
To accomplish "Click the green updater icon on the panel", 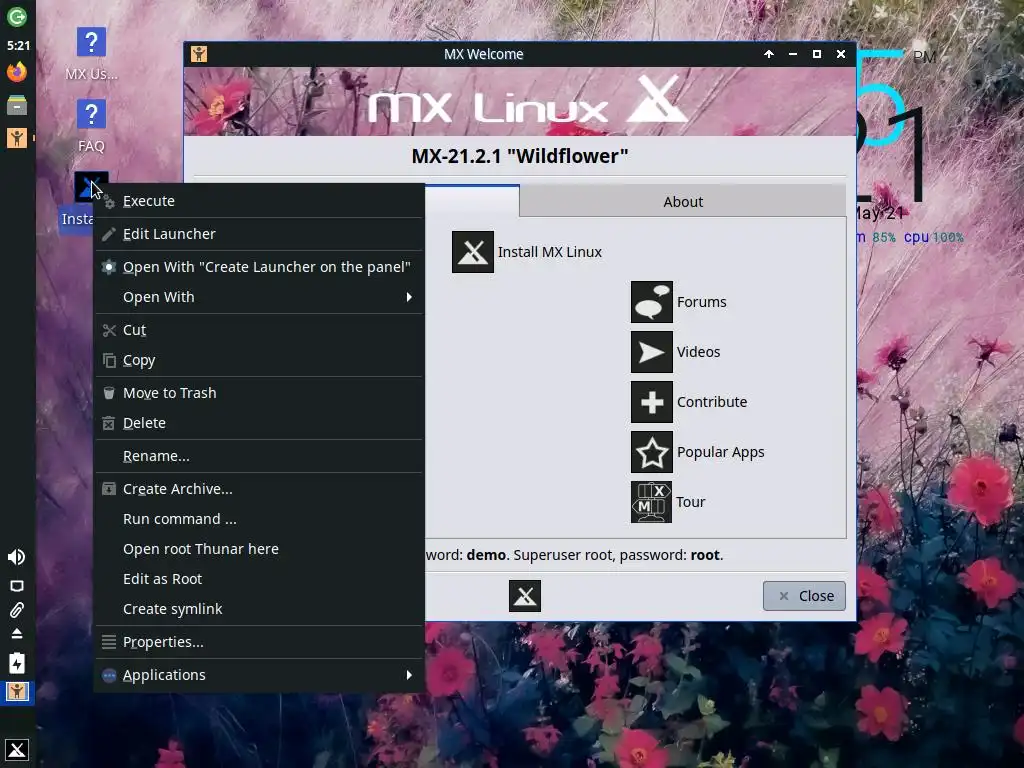I will tap(17, 16).
